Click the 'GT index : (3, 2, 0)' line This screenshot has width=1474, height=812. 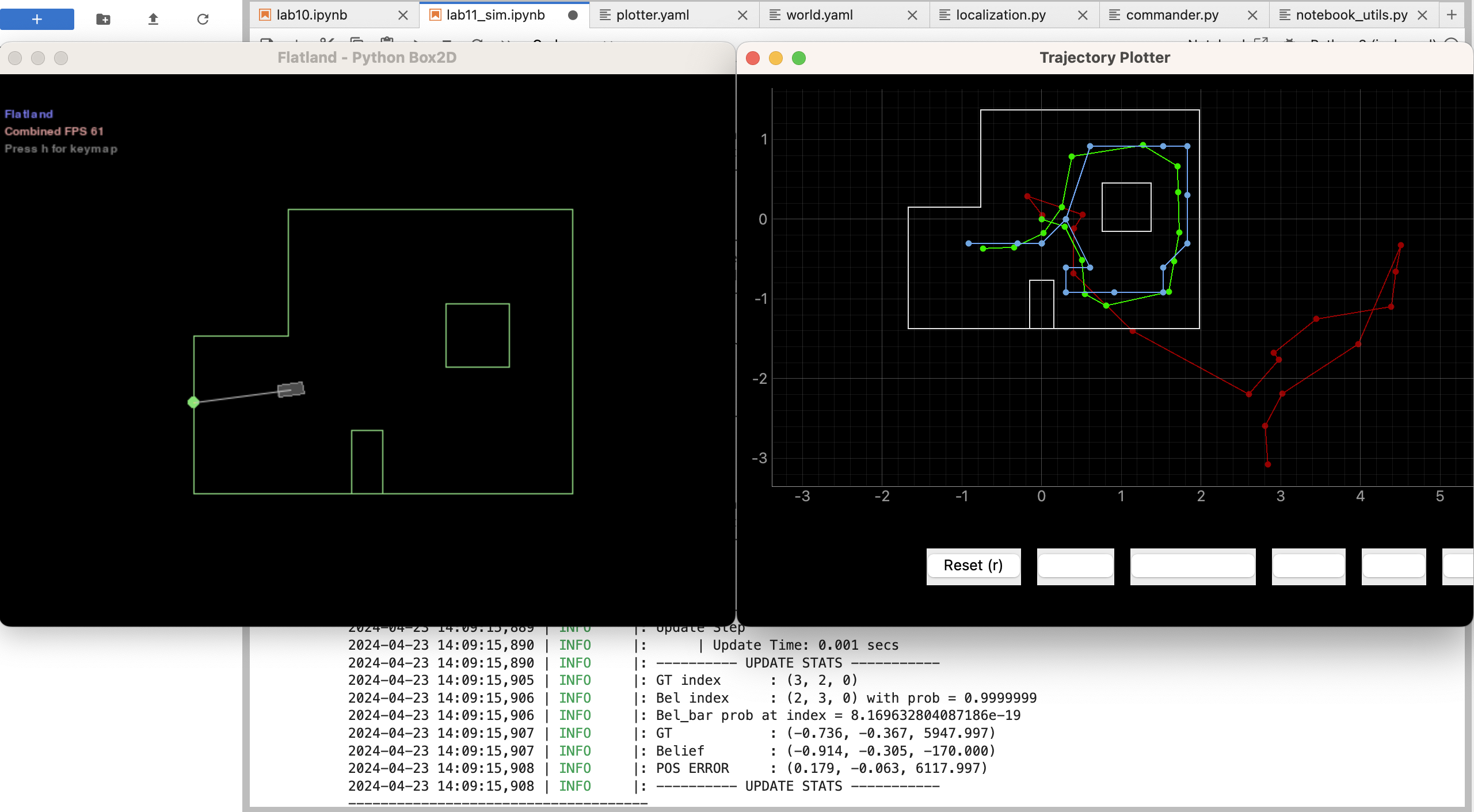757,680
